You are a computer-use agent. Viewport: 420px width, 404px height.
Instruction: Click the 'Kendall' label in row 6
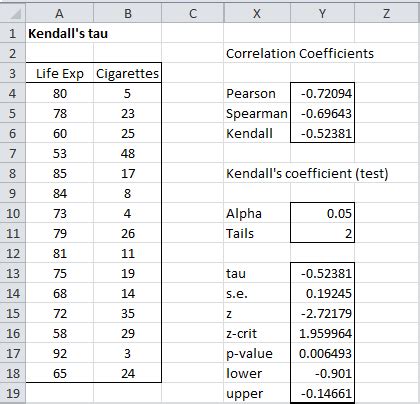(257, 133)
